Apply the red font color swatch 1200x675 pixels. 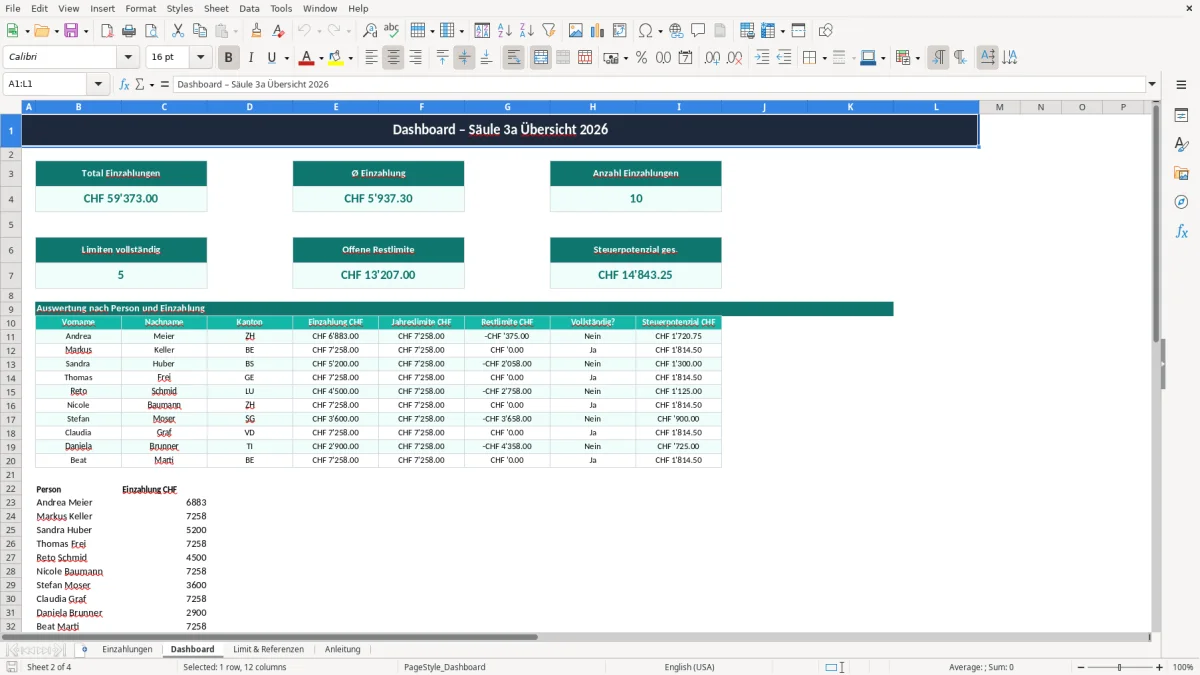pyautogui.click(x=306, y=58)
